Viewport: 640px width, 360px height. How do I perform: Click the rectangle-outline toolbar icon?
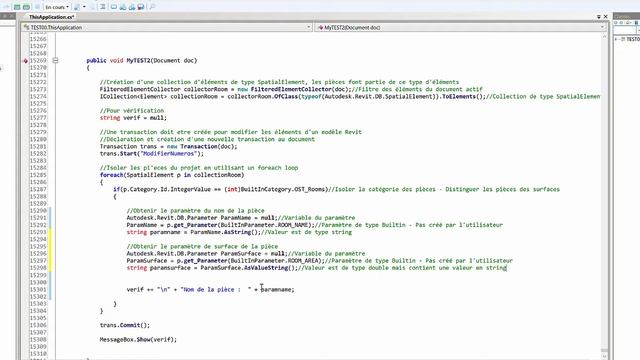[x=114, y=7]
